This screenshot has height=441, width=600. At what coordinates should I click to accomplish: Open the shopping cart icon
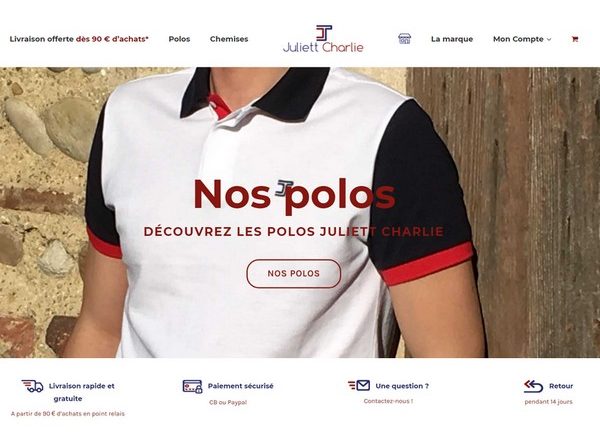[575, 39]
